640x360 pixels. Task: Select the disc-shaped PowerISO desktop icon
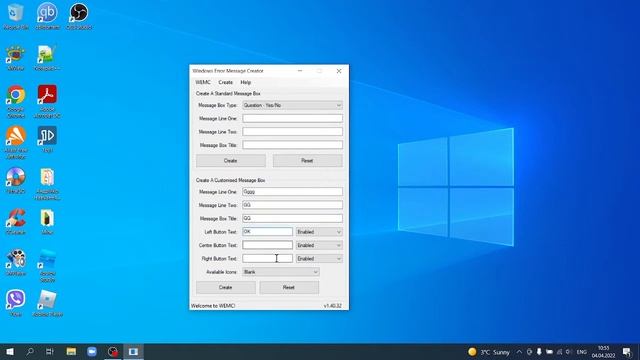16,180
